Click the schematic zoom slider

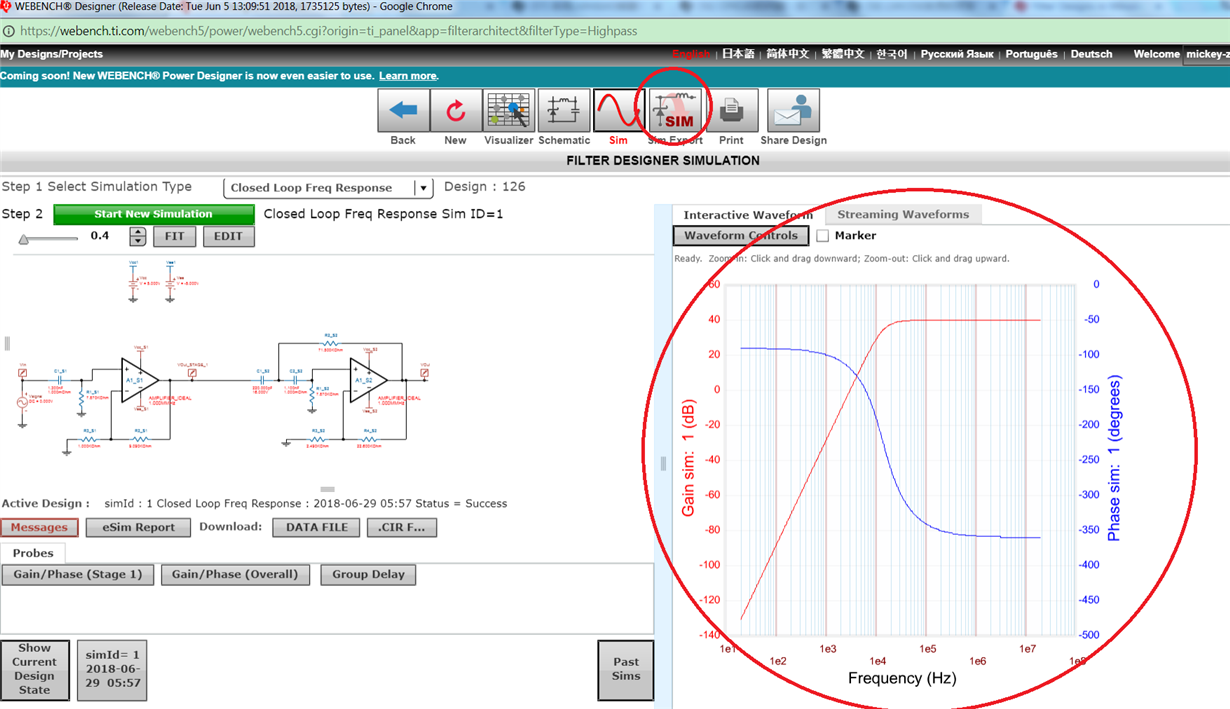point(48,238)
